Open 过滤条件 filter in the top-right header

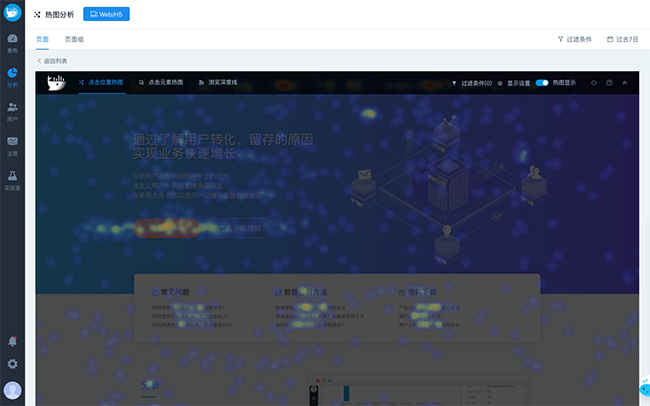[x=575, y=39]
